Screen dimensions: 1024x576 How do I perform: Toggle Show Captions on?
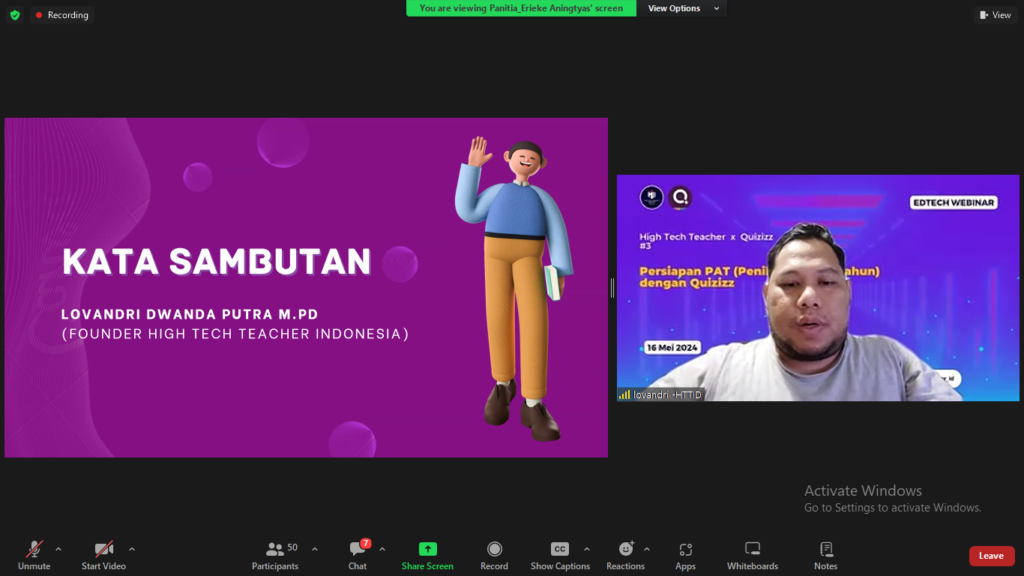point(560,554)
